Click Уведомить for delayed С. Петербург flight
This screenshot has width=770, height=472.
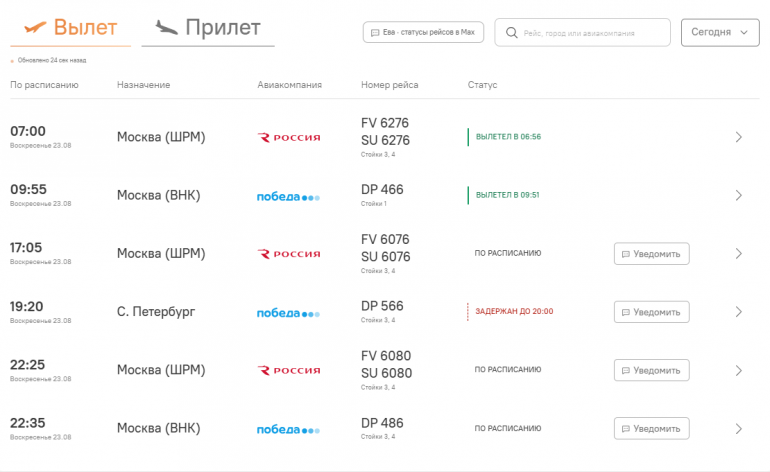(x=652, y=312)
